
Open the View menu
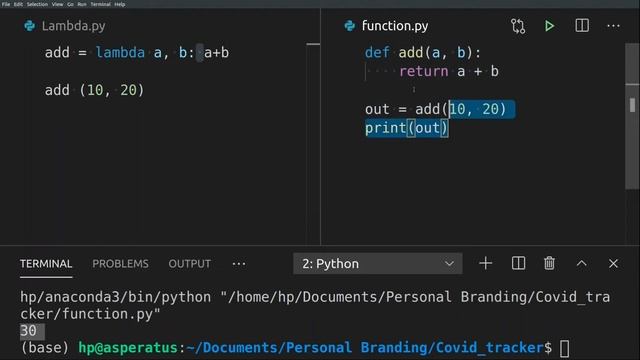point(57,4)
